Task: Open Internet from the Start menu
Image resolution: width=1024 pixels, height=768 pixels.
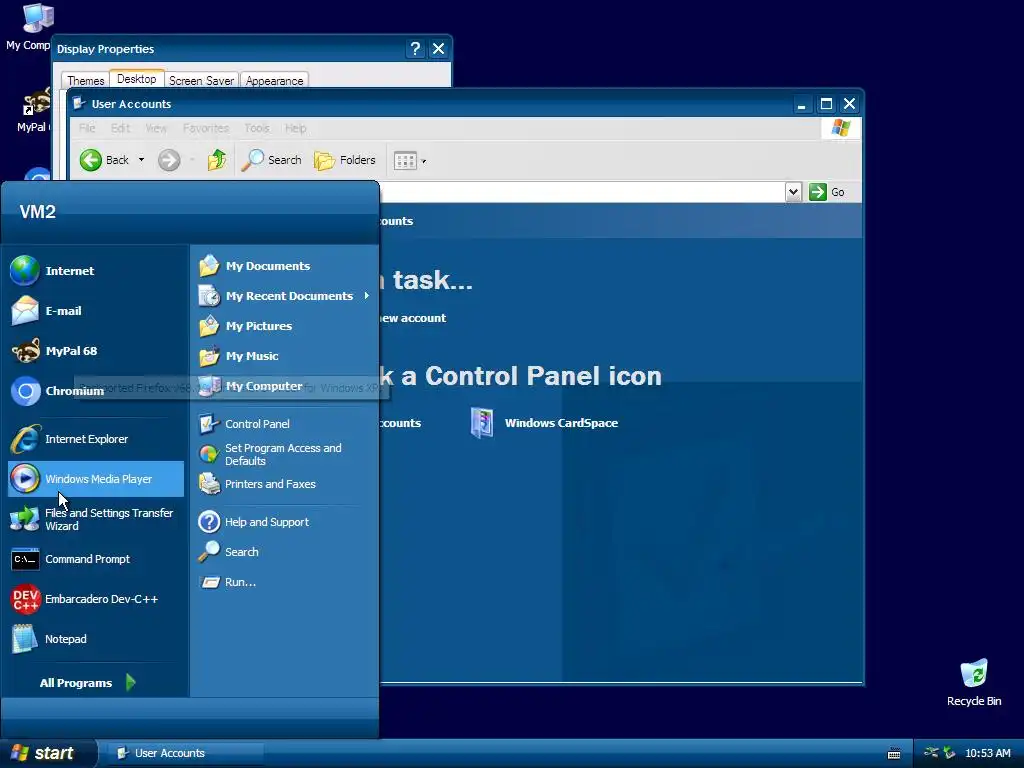Action: (x=95, y=270)
